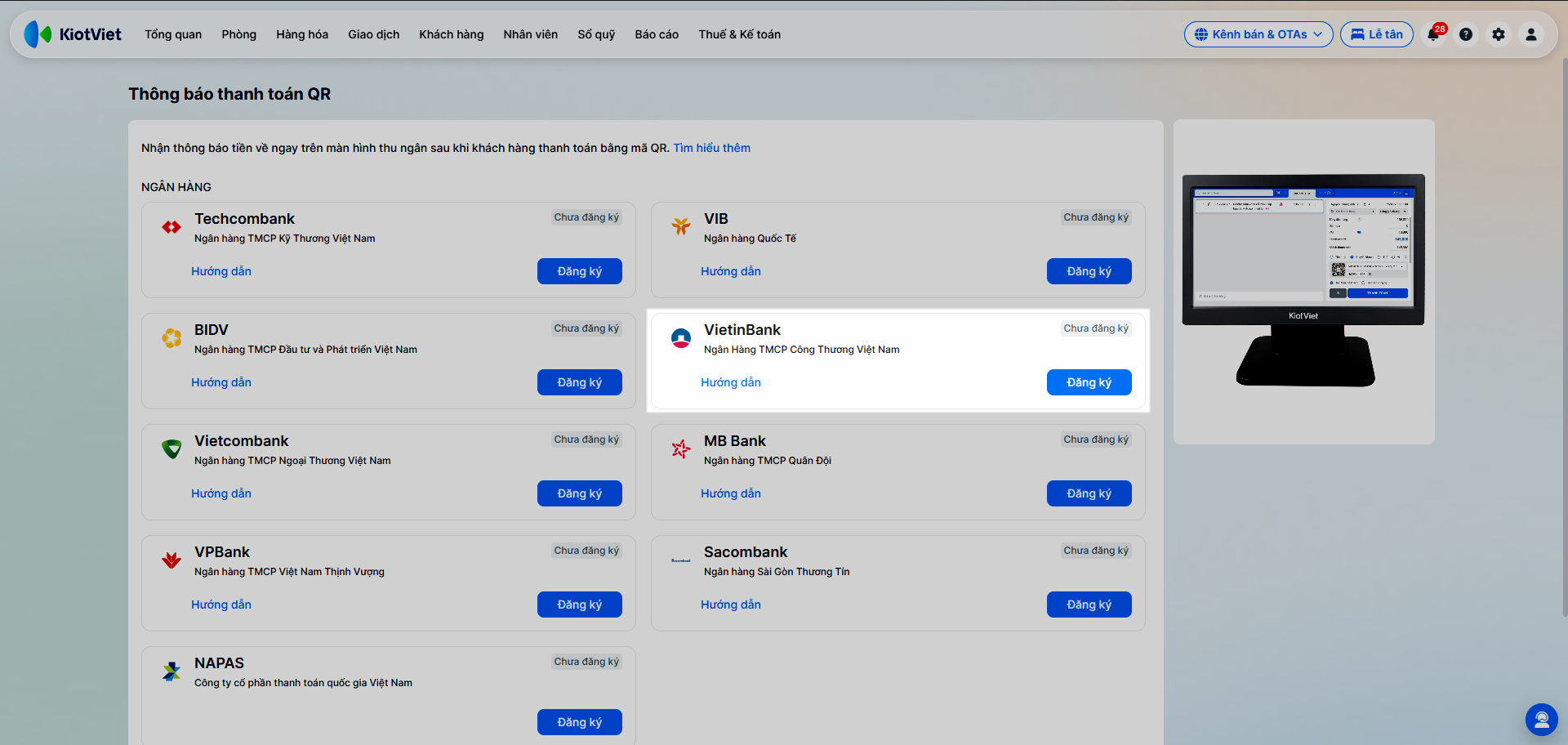Viewport: 1568px width, 745px height.
Task: Register Sacombank with Đăng ký
Action: click(x=1089, y=604)
